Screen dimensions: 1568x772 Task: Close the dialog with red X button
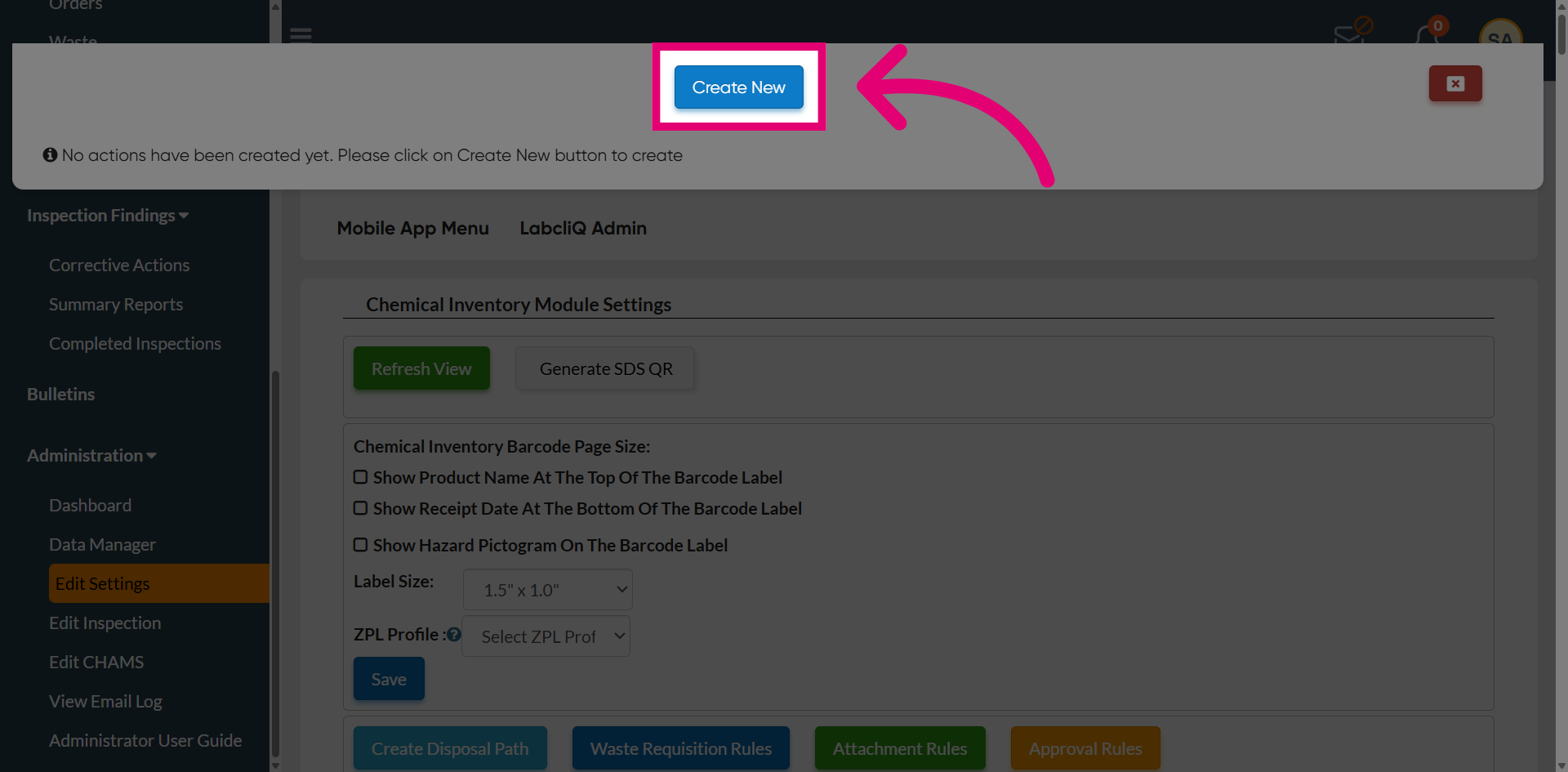pyautogui.click(x=1455, y=83)
